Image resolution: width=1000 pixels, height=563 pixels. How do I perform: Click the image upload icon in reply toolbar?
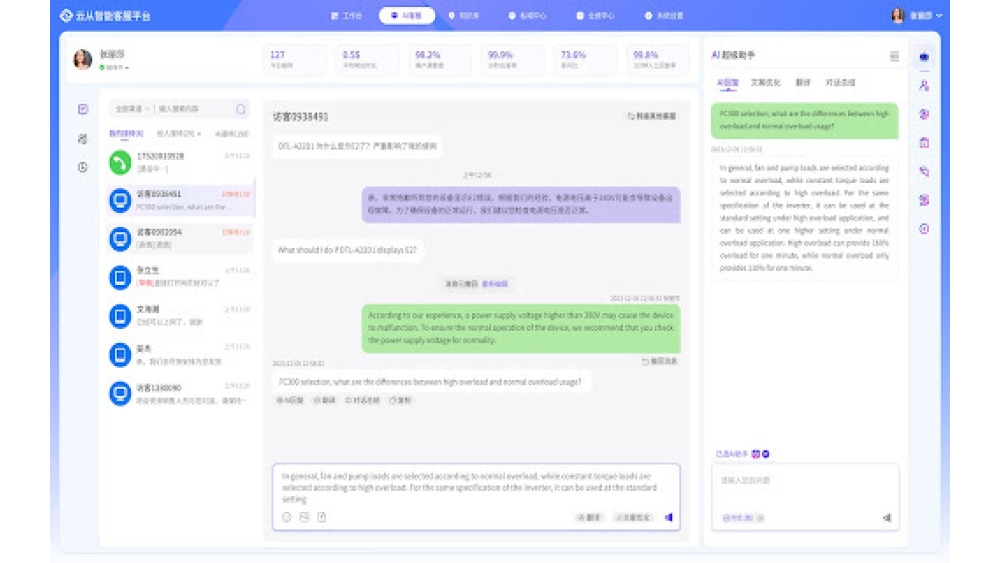[304, 518]
